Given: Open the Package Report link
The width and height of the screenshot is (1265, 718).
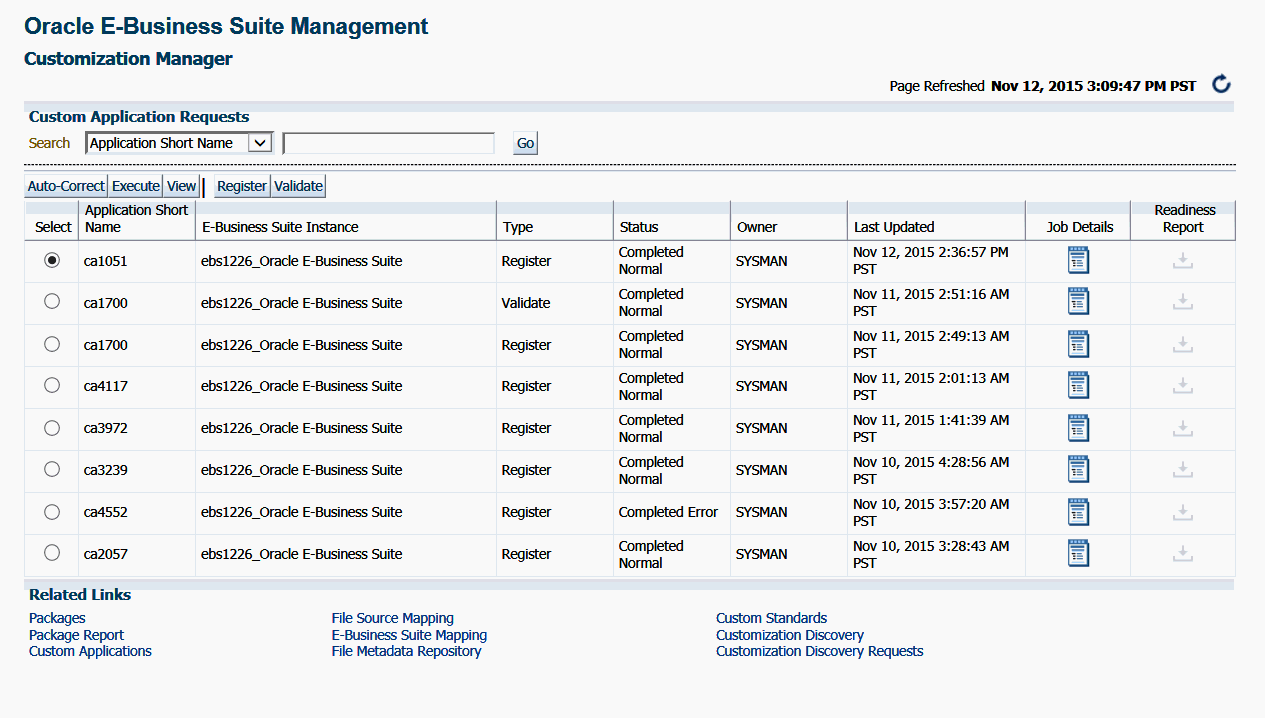Looking at the screenshot, I should [77, 635].
